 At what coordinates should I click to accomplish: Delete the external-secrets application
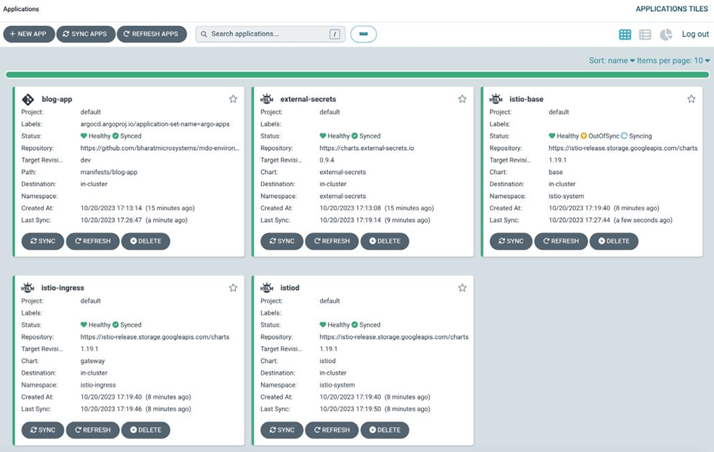pos(385,241)
